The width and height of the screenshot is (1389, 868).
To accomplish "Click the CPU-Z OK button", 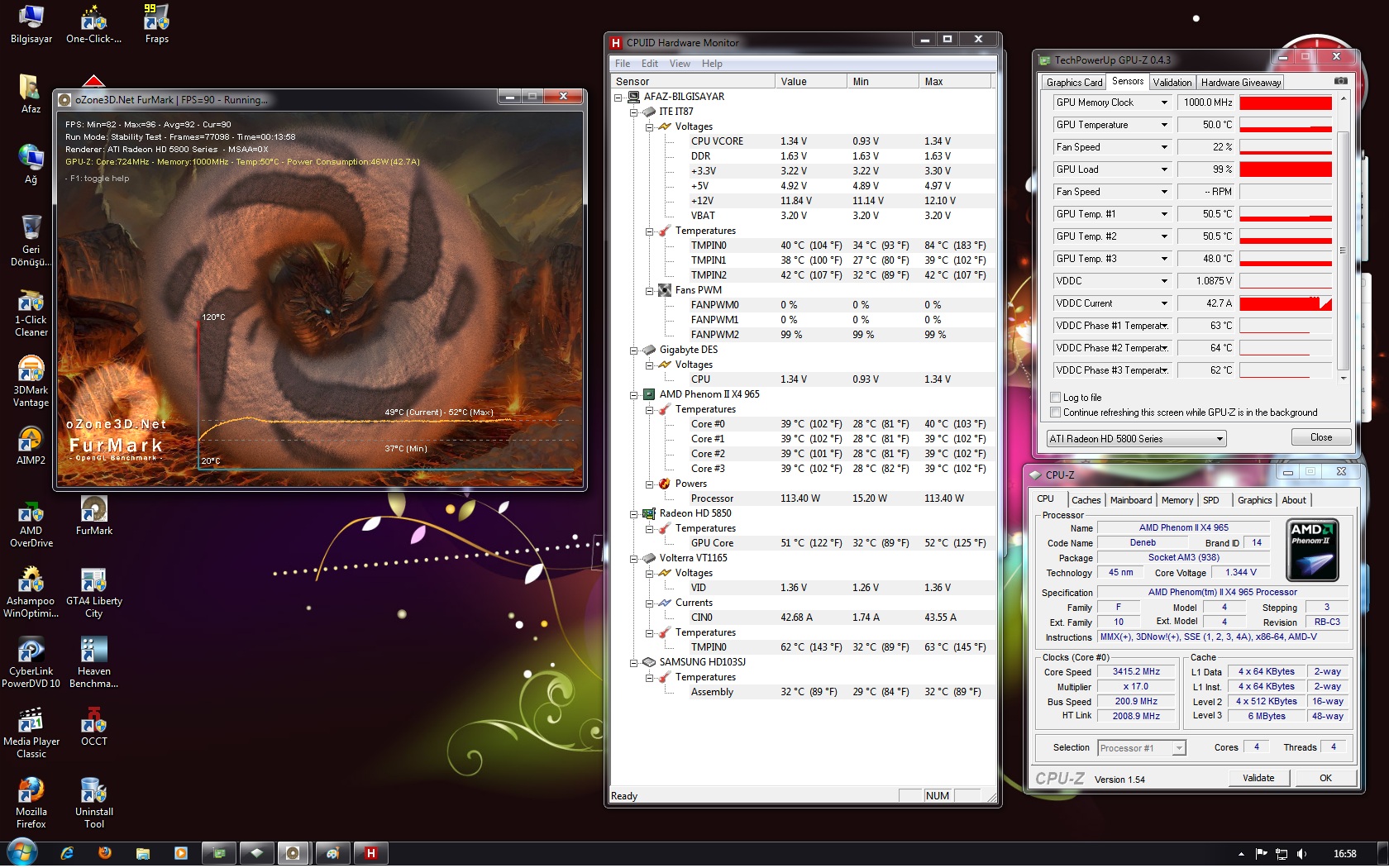I will point(1325,778).
